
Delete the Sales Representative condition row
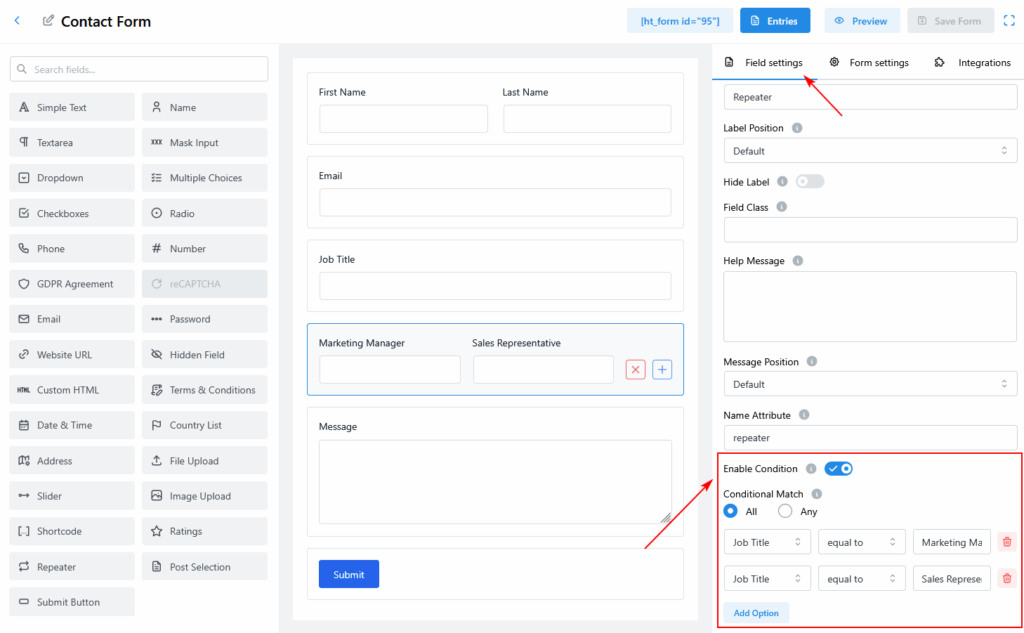[x=1006, y=578]
